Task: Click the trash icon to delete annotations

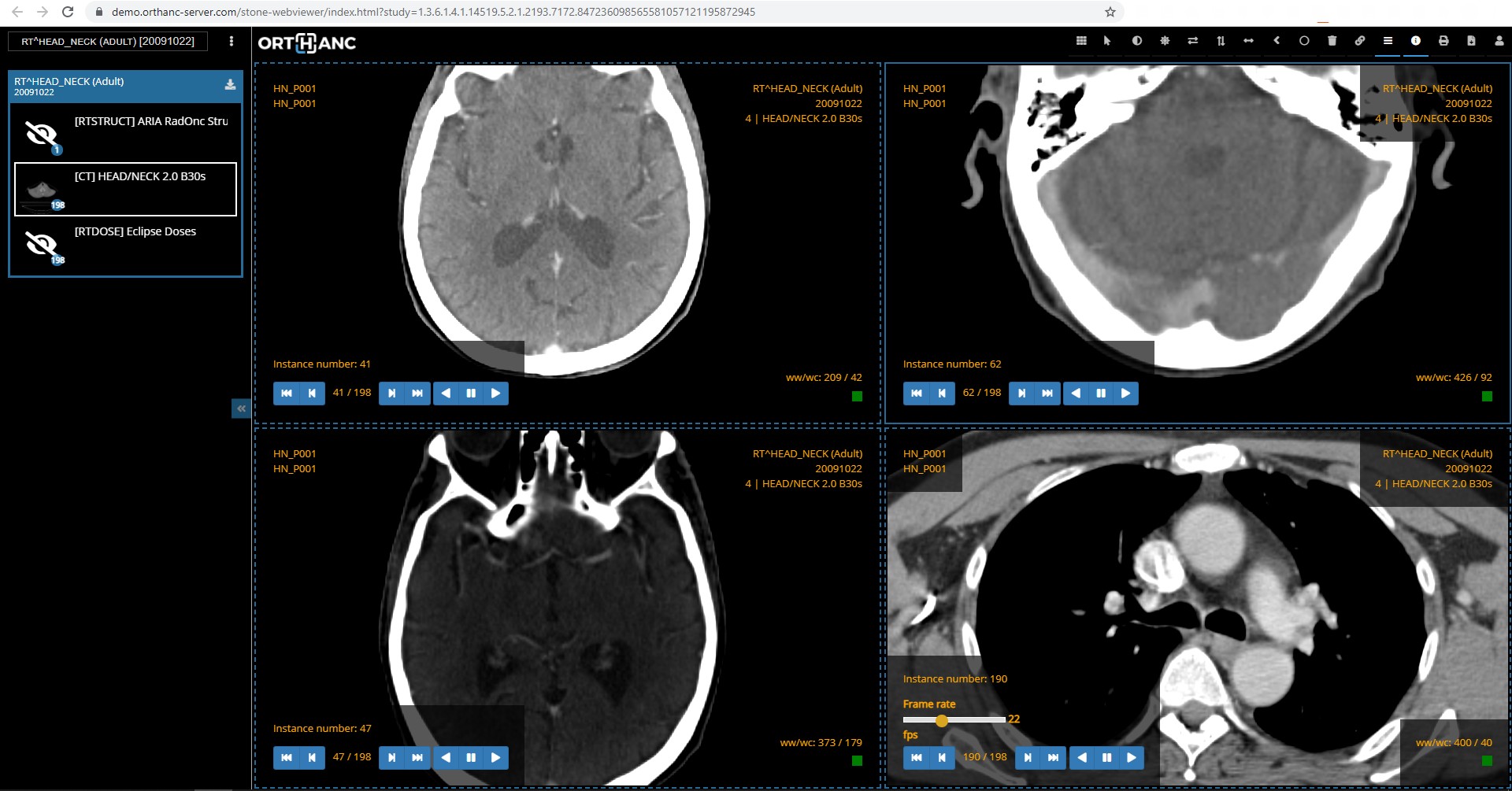Action: [x=1332, y=41]
